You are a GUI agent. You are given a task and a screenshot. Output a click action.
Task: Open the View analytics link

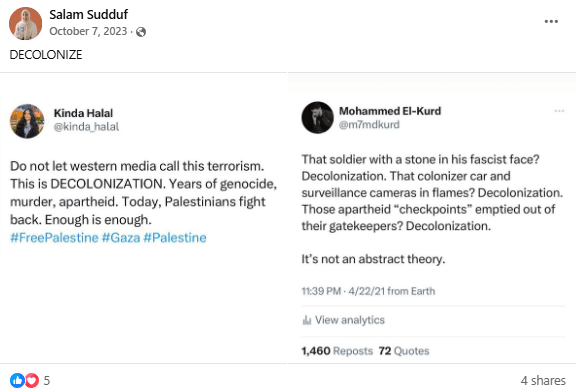click(x=350, y=320)
